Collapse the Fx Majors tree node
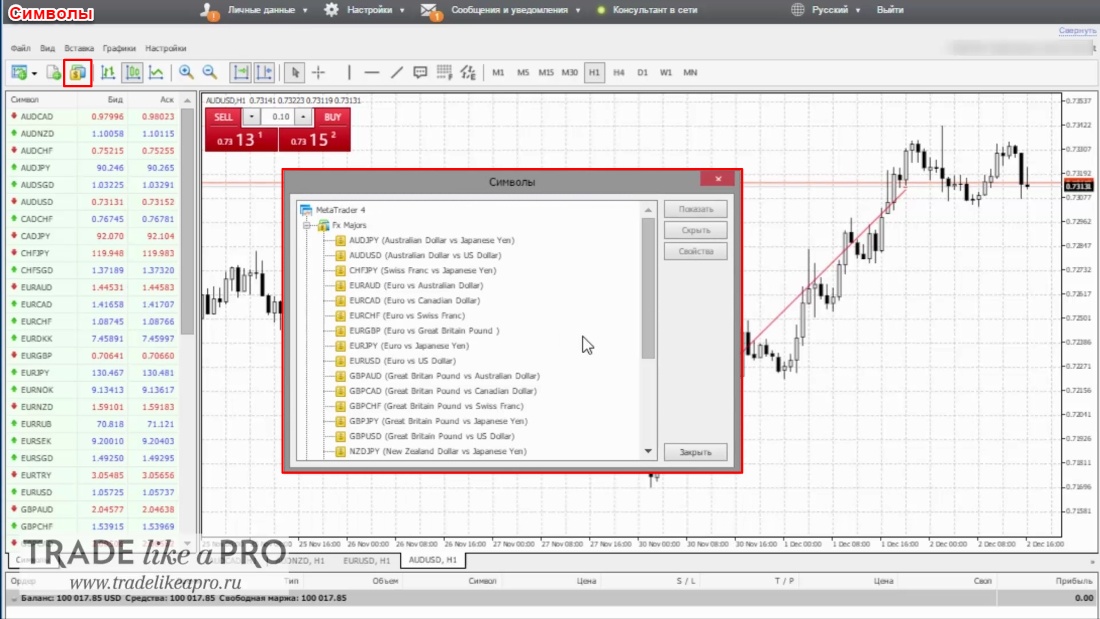 [x=307, y=225]
